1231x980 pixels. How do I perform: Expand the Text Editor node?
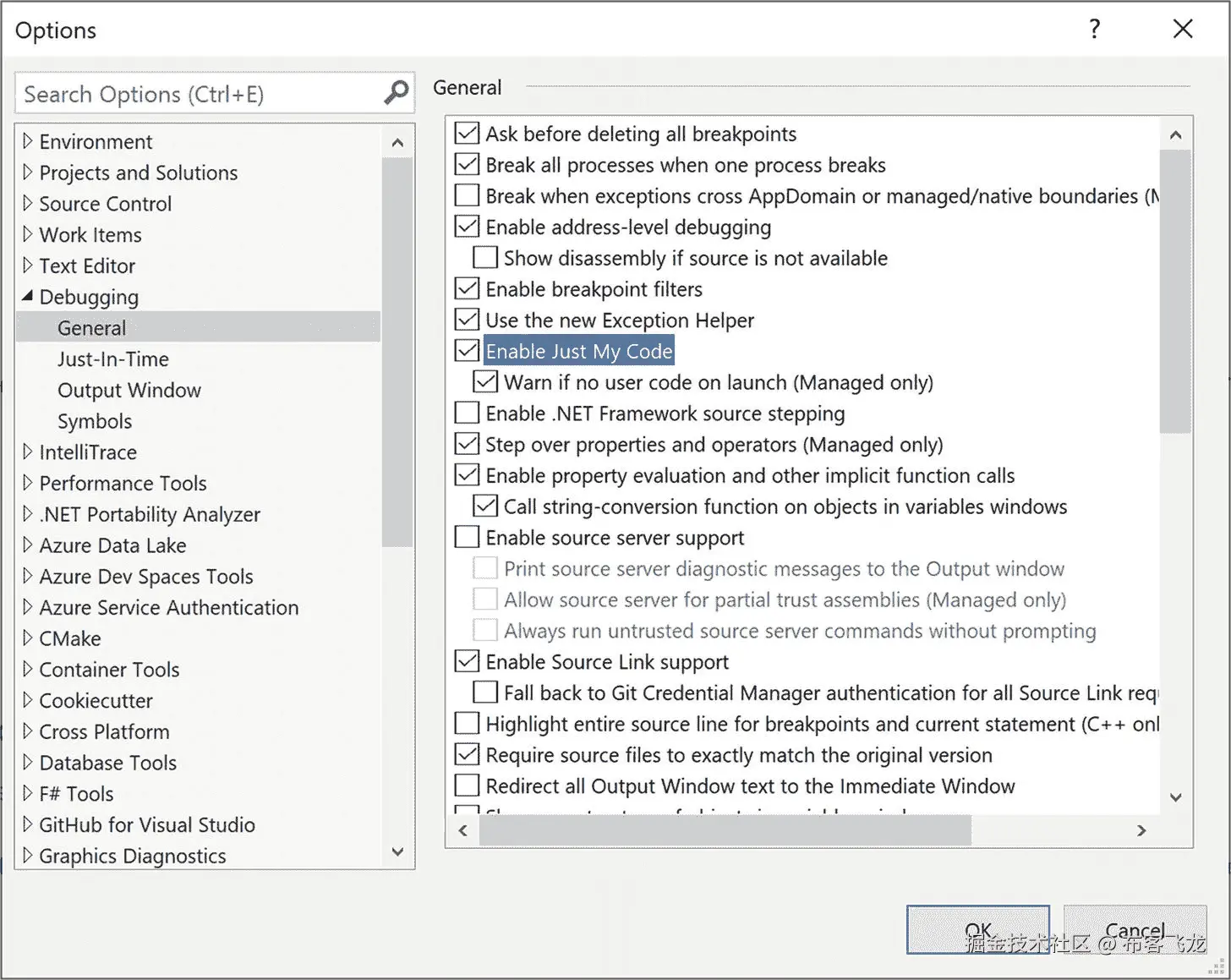[x=27, y=266]
